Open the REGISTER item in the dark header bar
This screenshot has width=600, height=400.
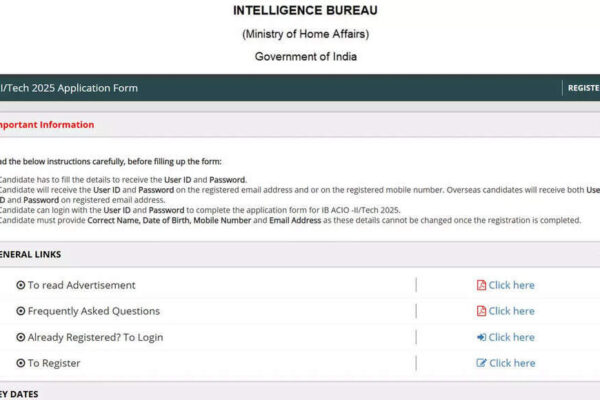(x=584, y=88)
